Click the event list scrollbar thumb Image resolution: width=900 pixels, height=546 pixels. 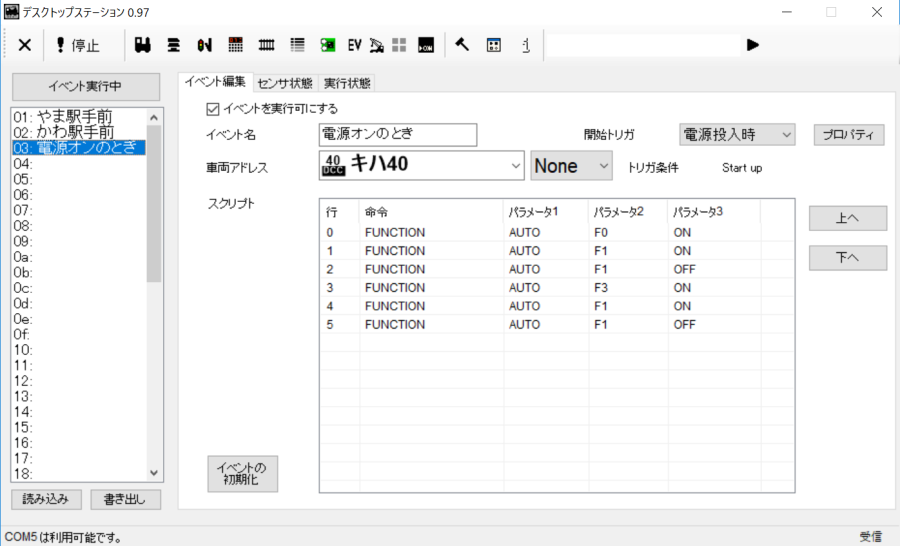point(154,204)
